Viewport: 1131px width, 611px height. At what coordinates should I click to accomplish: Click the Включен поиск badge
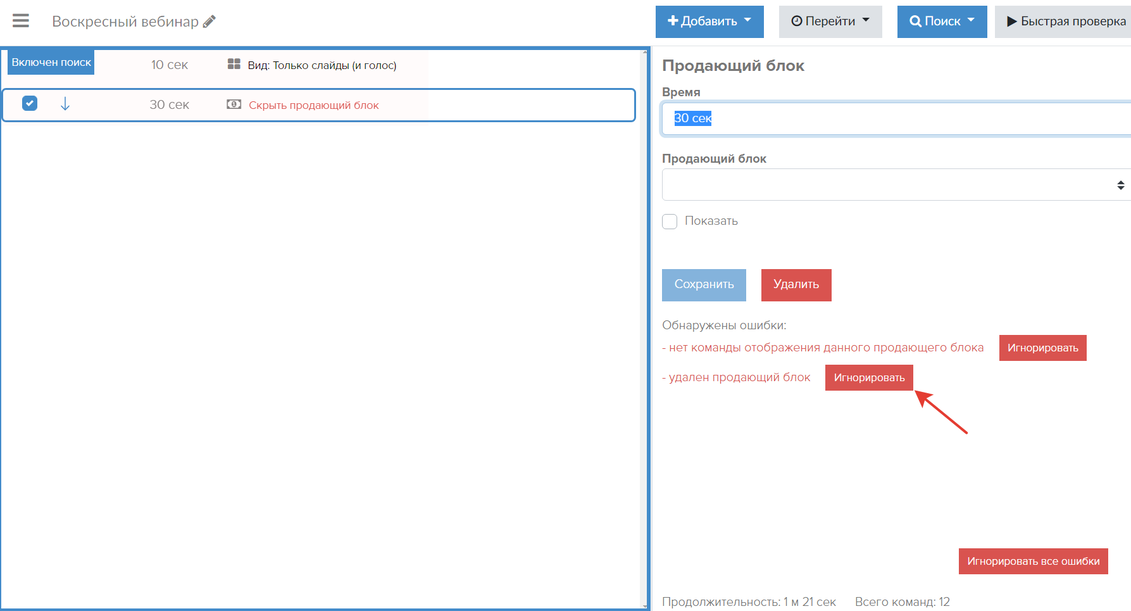click(x=51, y=62)
